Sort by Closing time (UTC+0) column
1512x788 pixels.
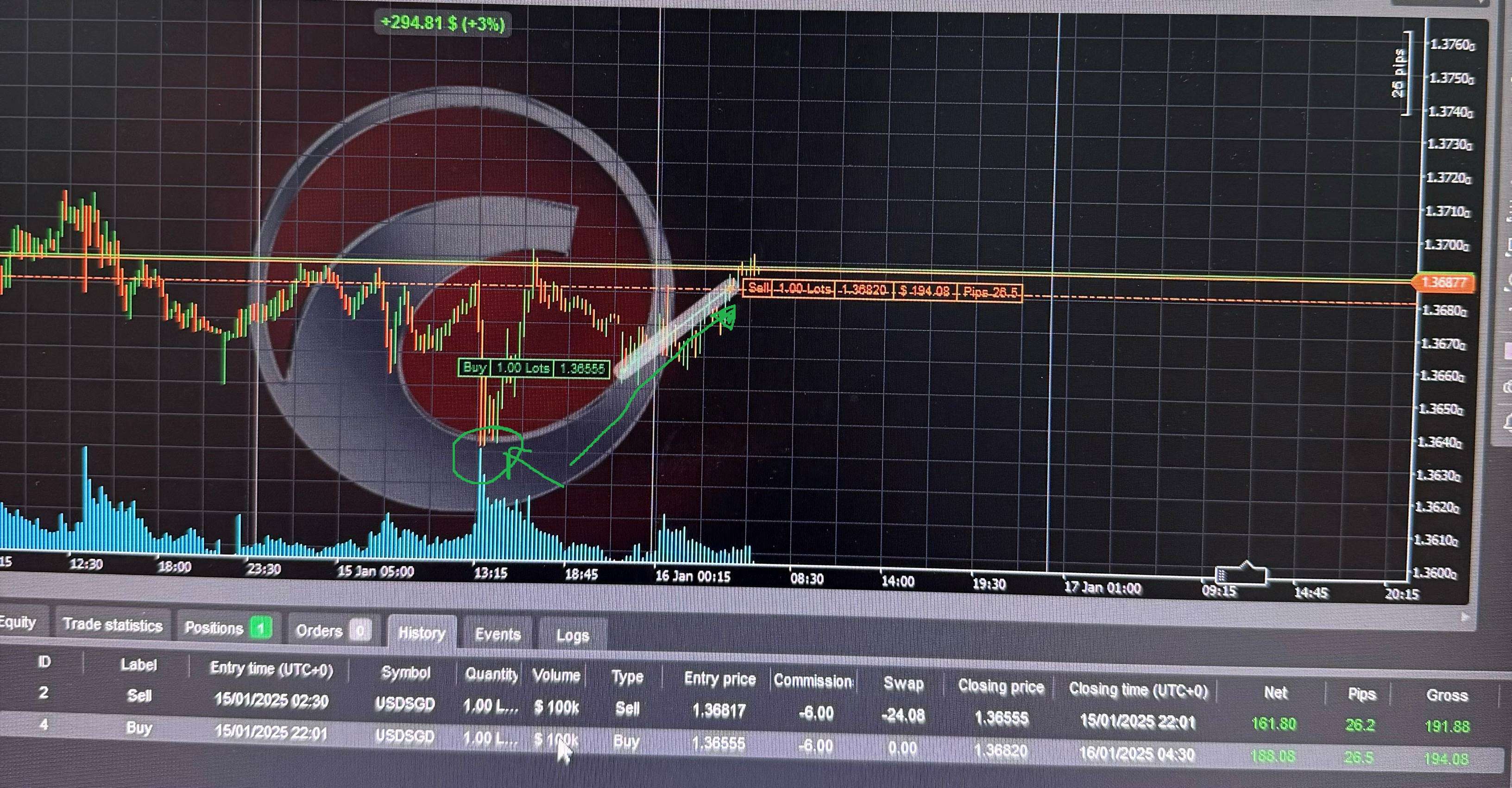1138,689
